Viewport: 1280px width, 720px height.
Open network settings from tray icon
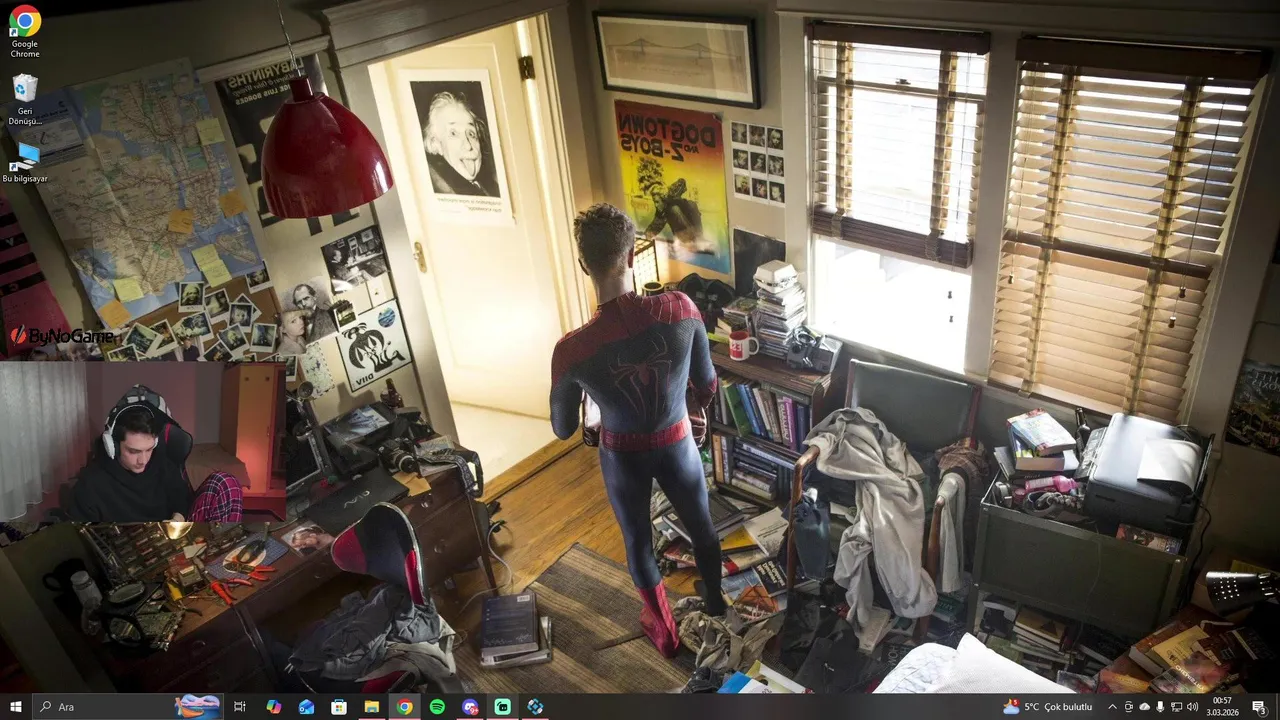(1176, 707)
